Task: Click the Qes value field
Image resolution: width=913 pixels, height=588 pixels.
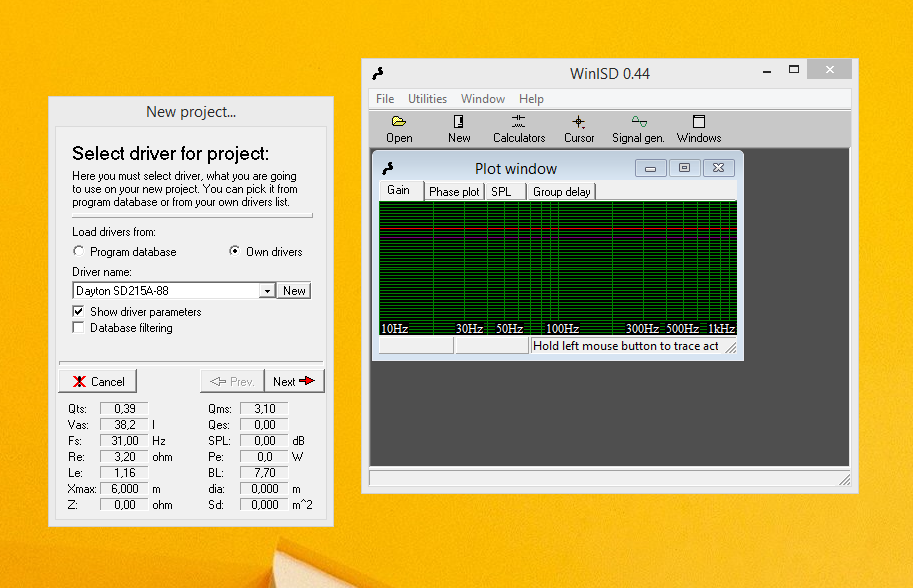Action: coord(264,424)
